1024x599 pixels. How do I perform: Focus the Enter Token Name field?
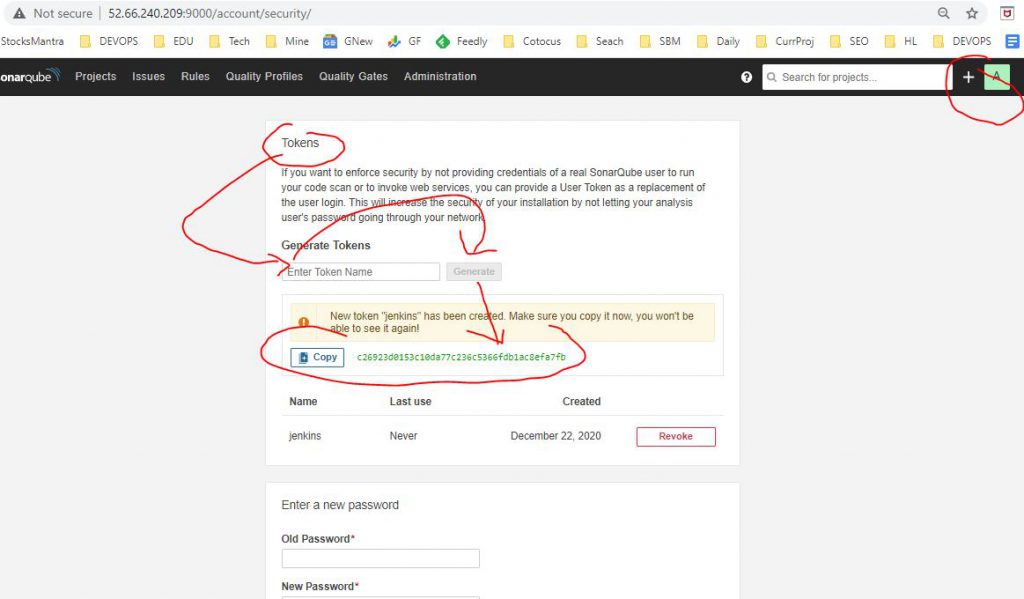[361, 272]
